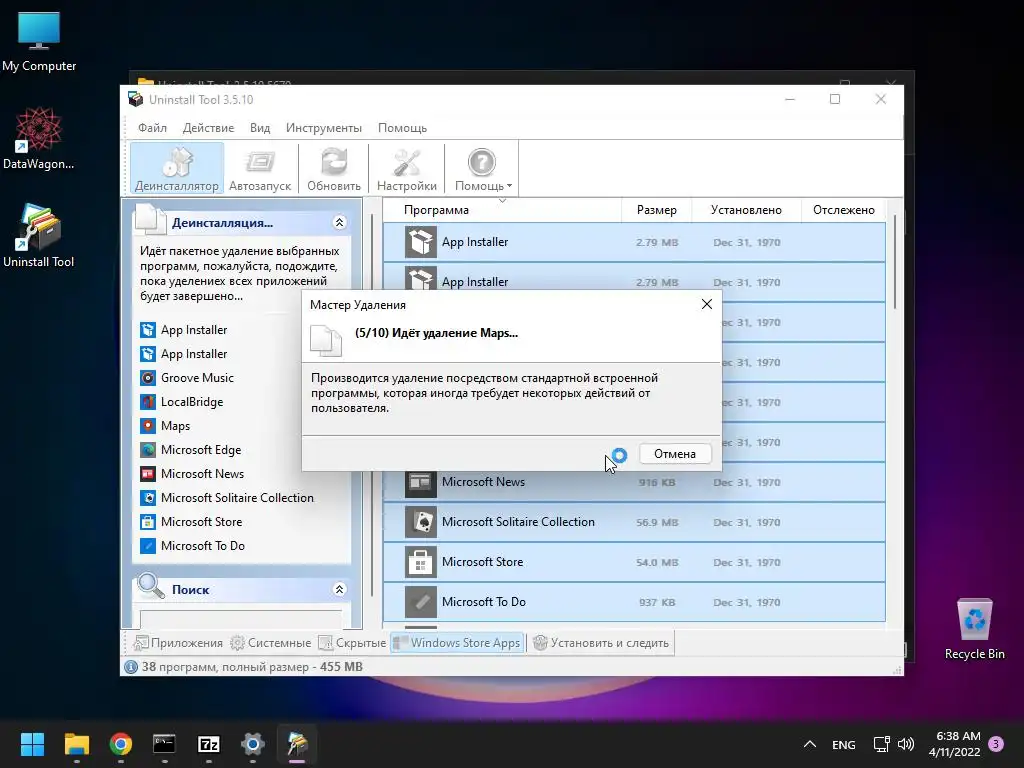Sort by the Отслежено column header

click(843, 210)
